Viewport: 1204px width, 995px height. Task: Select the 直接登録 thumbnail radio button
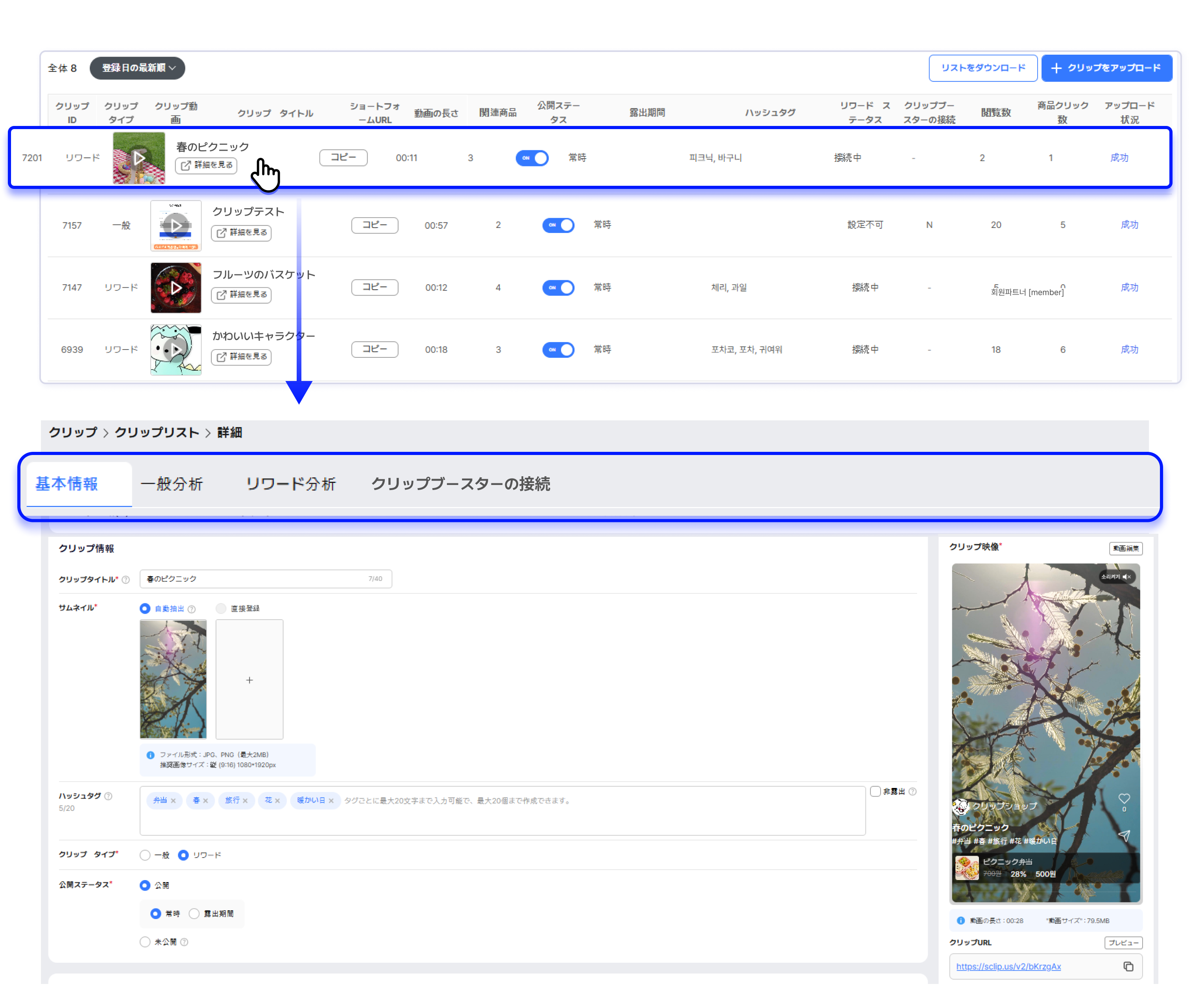(x=221, y=608)
